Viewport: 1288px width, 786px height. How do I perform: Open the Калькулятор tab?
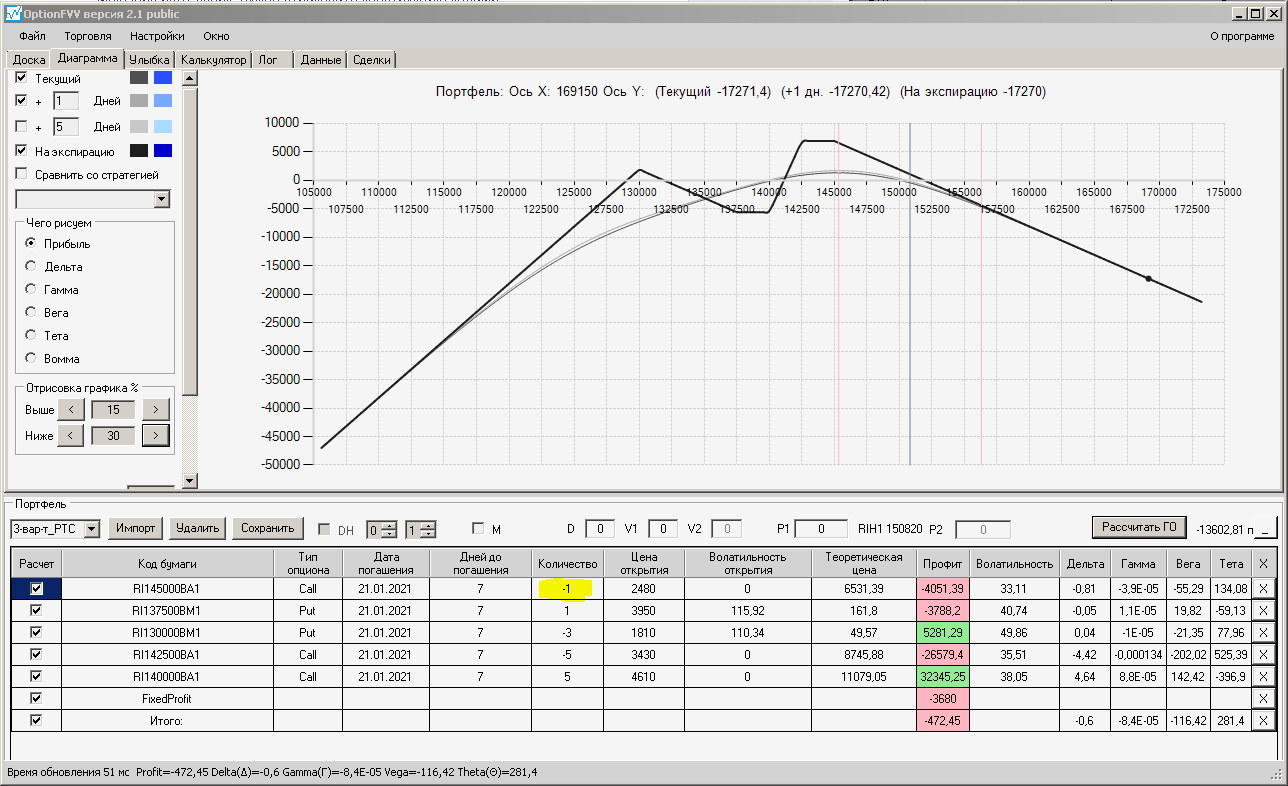click(x=213, y=60)
